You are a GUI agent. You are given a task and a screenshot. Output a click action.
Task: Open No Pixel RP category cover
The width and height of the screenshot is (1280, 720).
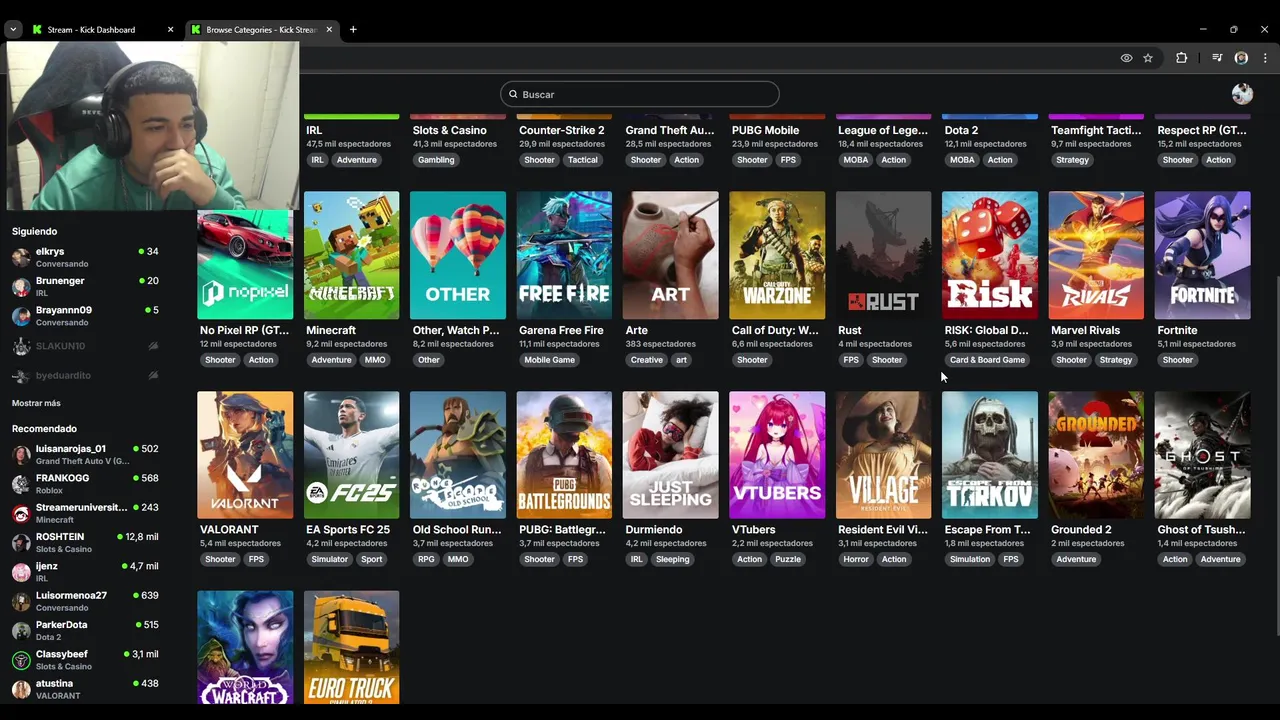(x=245, y=265)
